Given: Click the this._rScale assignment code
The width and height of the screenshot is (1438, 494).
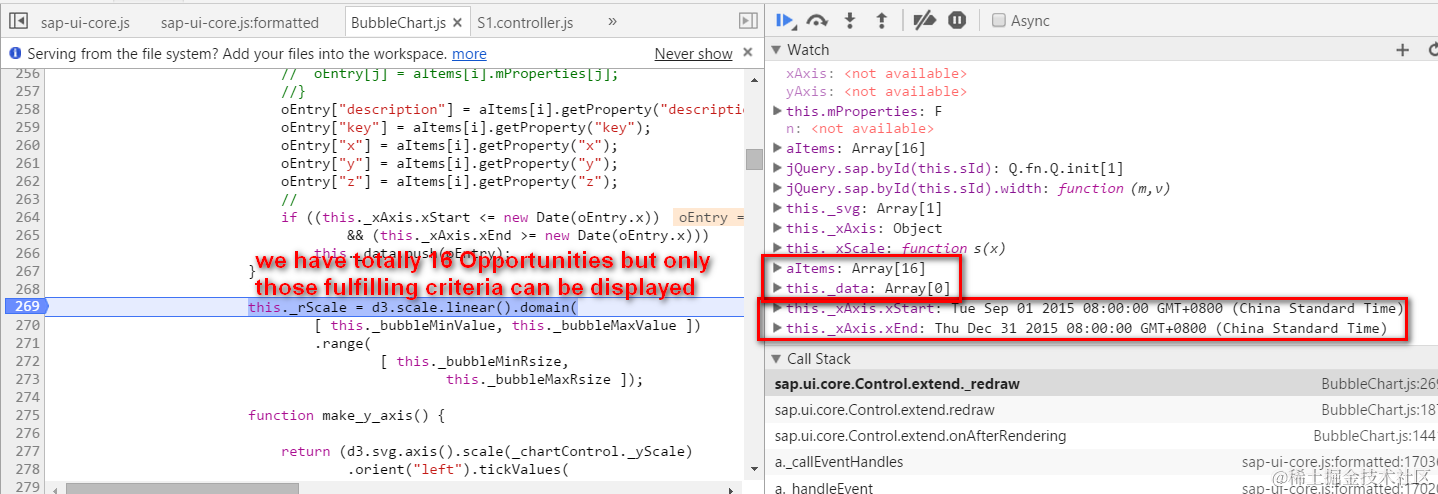Looking at the screenshot, I should point(413,308).
